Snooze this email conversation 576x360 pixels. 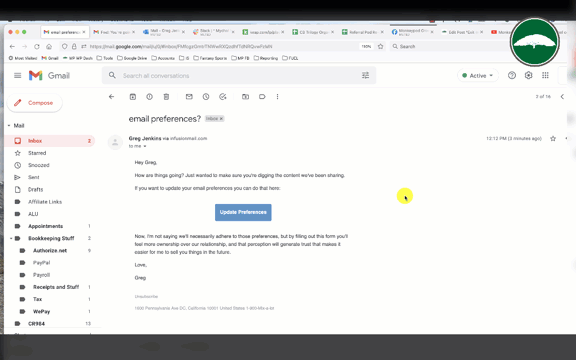point(206,97)
